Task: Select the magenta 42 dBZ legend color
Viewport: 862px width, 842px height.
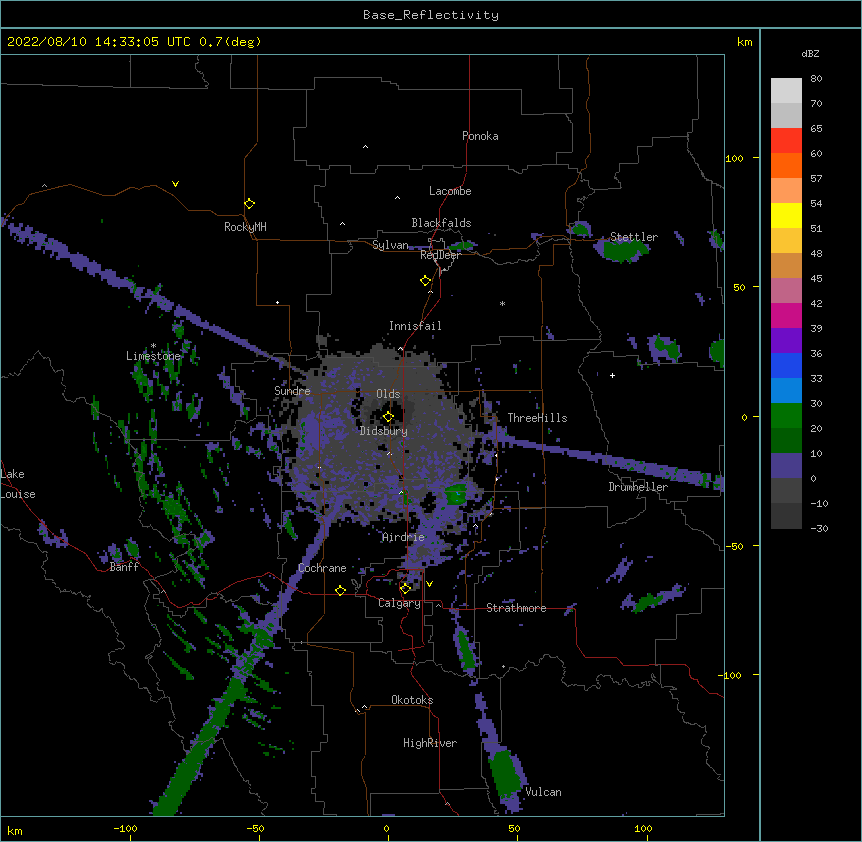Action: point(786,315)
